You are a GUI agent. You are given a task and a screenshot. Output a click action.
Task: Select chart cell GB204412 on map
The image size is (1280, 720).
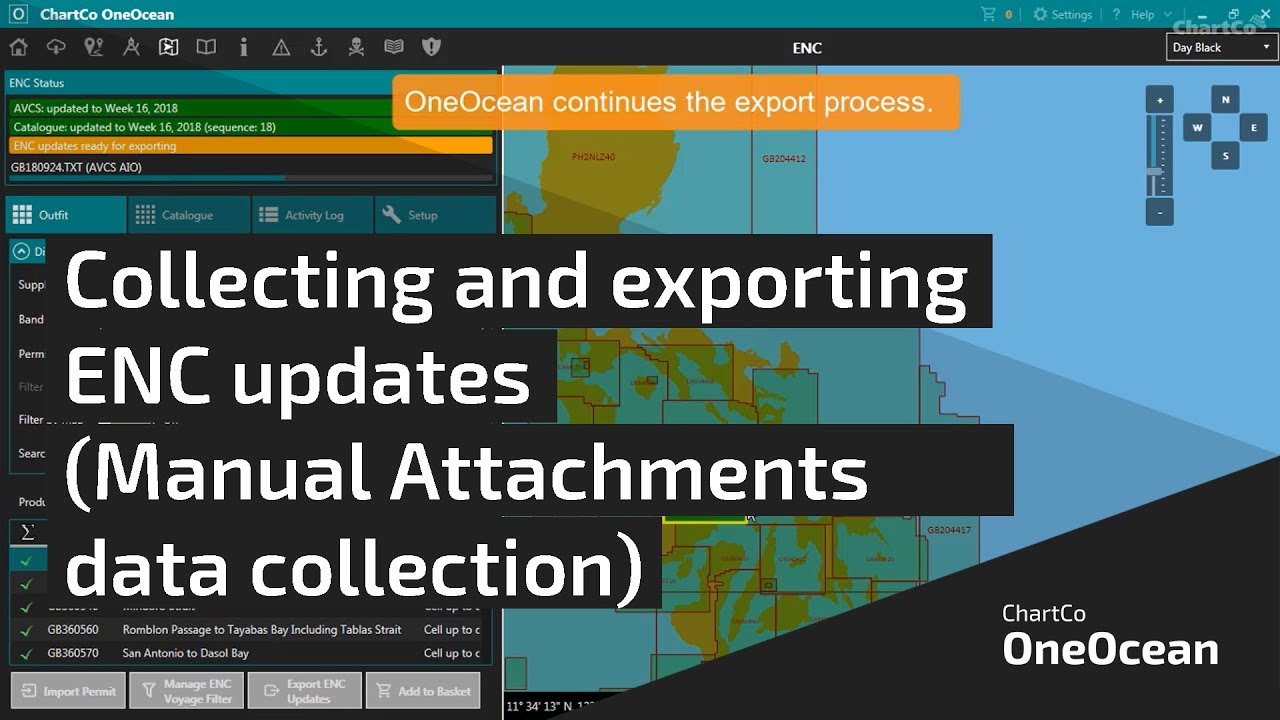click(783, 158)
